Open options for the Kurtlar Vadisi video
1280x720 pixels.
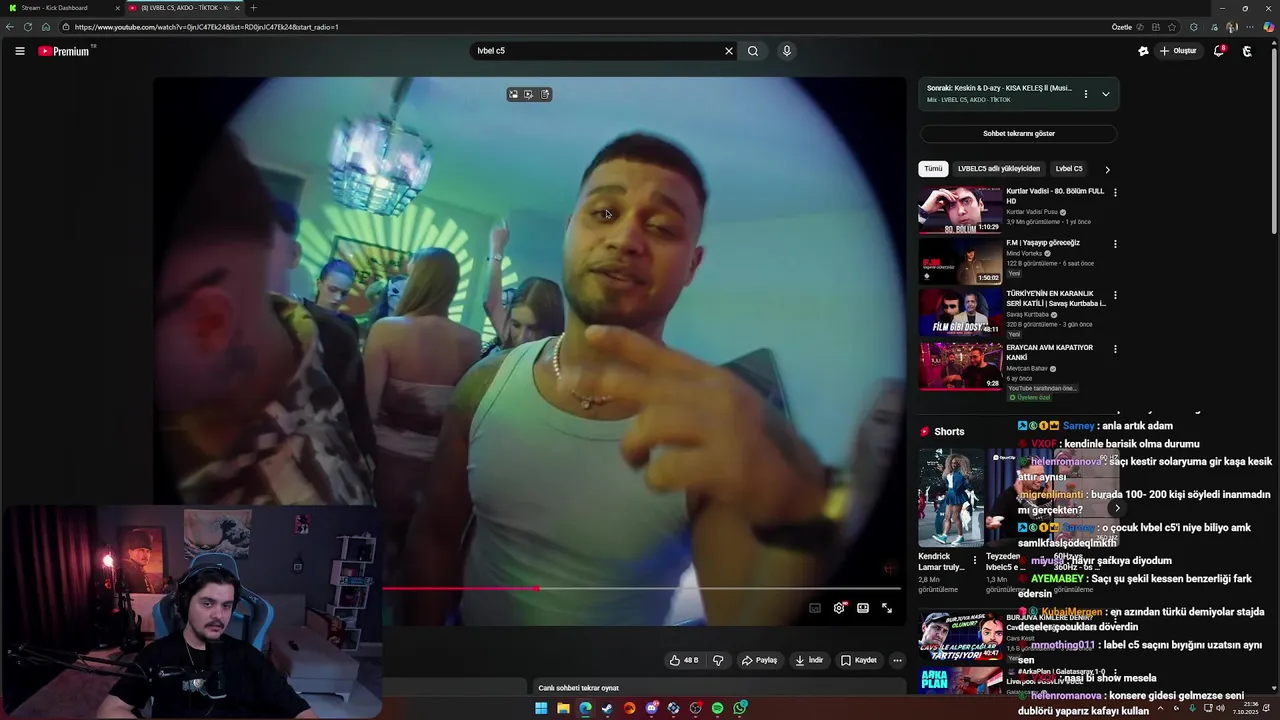(x=1115, y=192)
